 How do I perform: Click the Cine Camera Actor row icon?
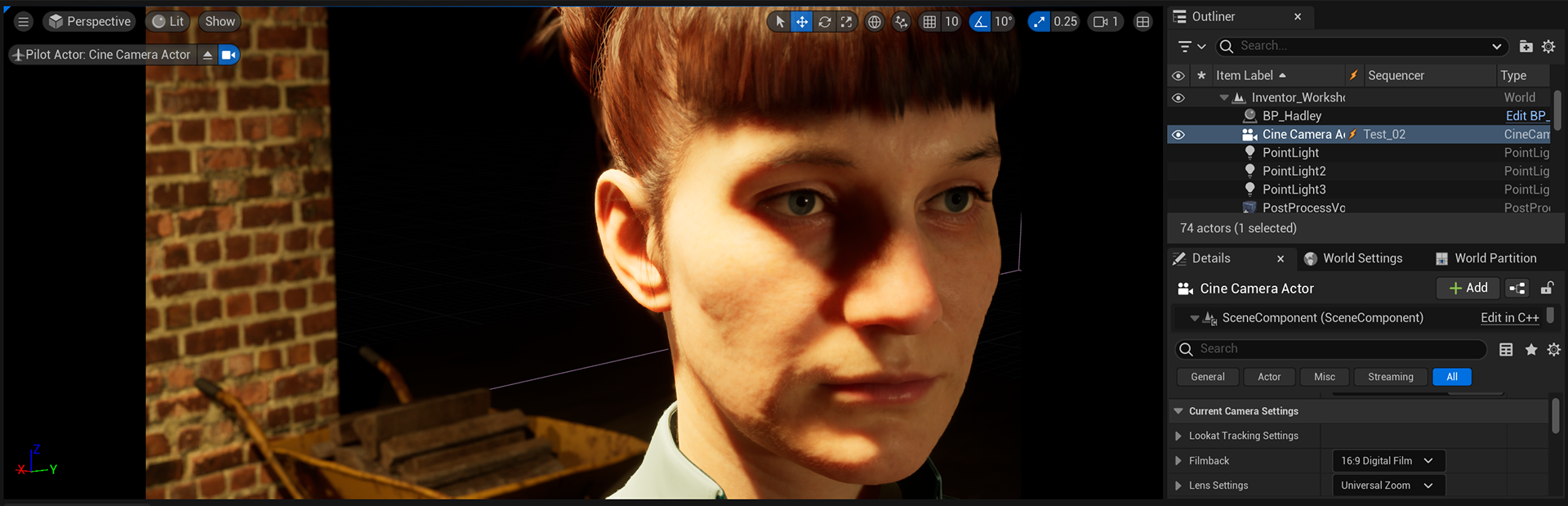(x=1249, y=134)
